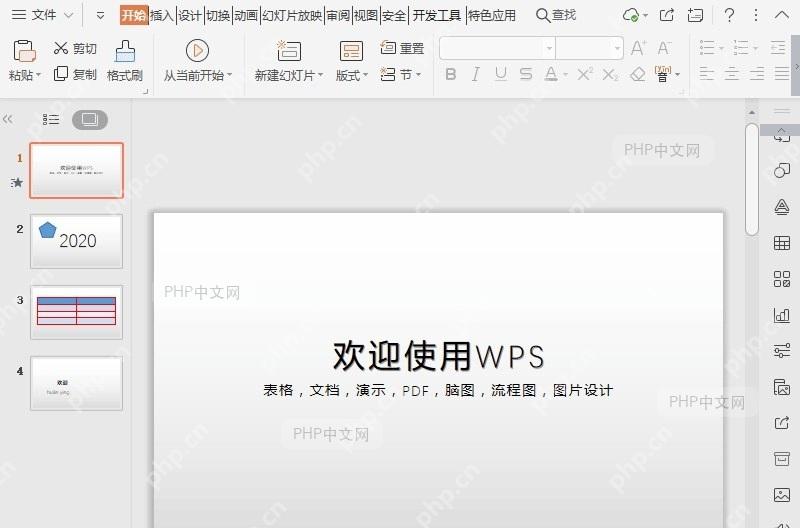
Task: Switch to the Home (开始) tab
Action: [134, 15]
